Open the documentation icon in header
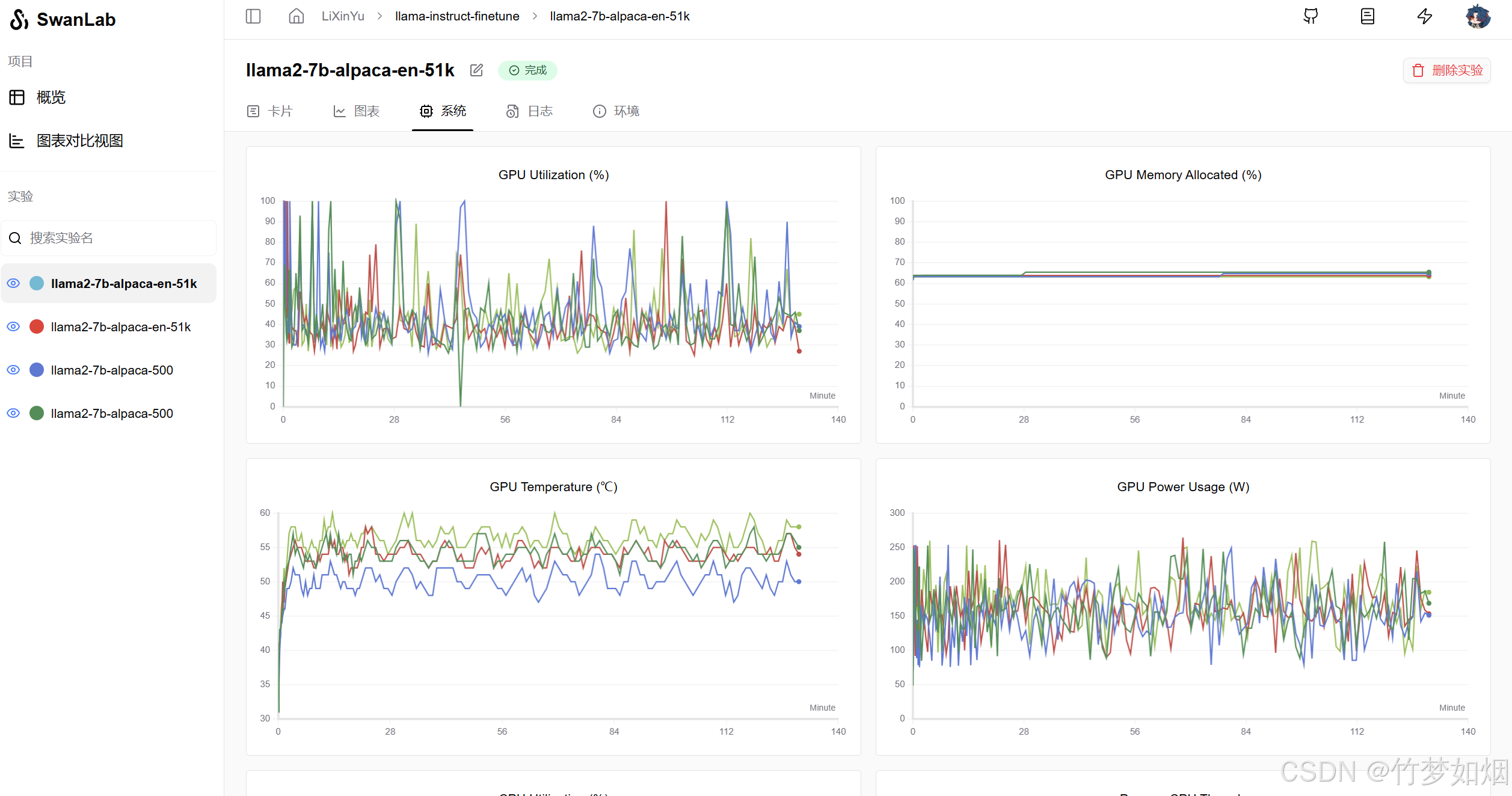This screenshot has height=796, width=1512. click(1367, 16)
